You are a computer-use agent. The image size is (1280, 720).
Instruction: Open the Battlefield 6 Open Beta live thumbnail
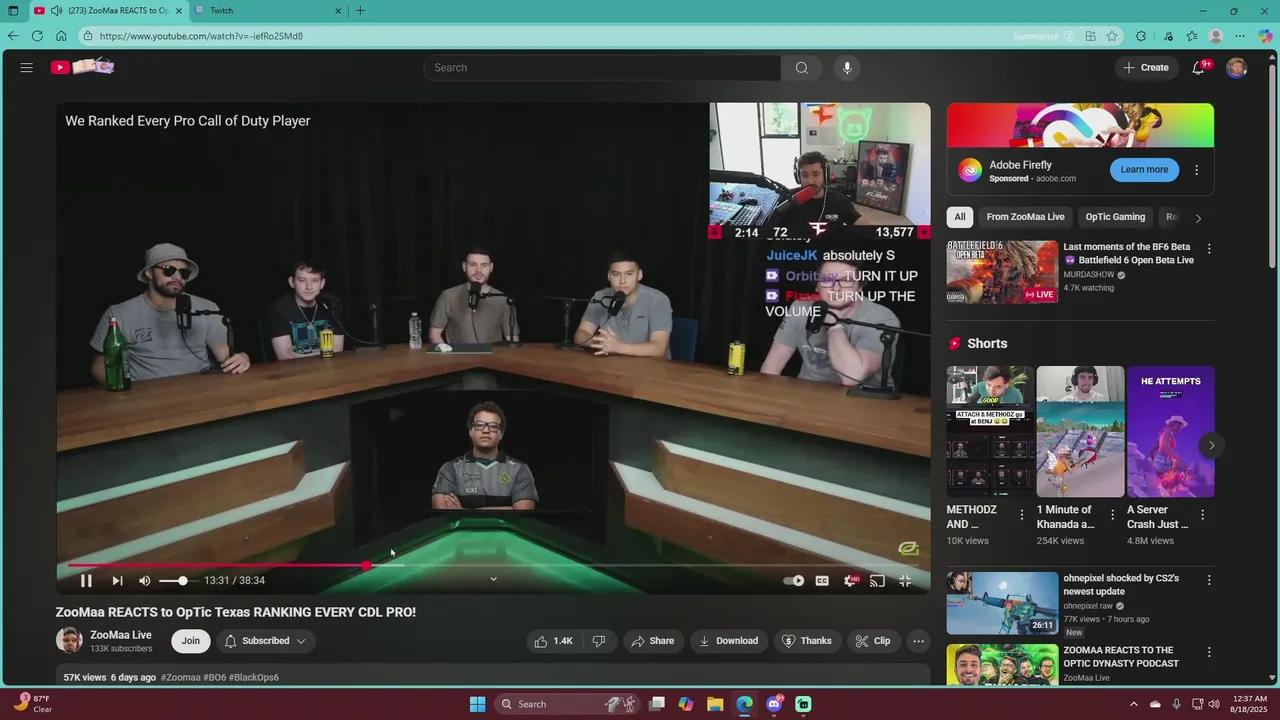tap(1002, 272)
